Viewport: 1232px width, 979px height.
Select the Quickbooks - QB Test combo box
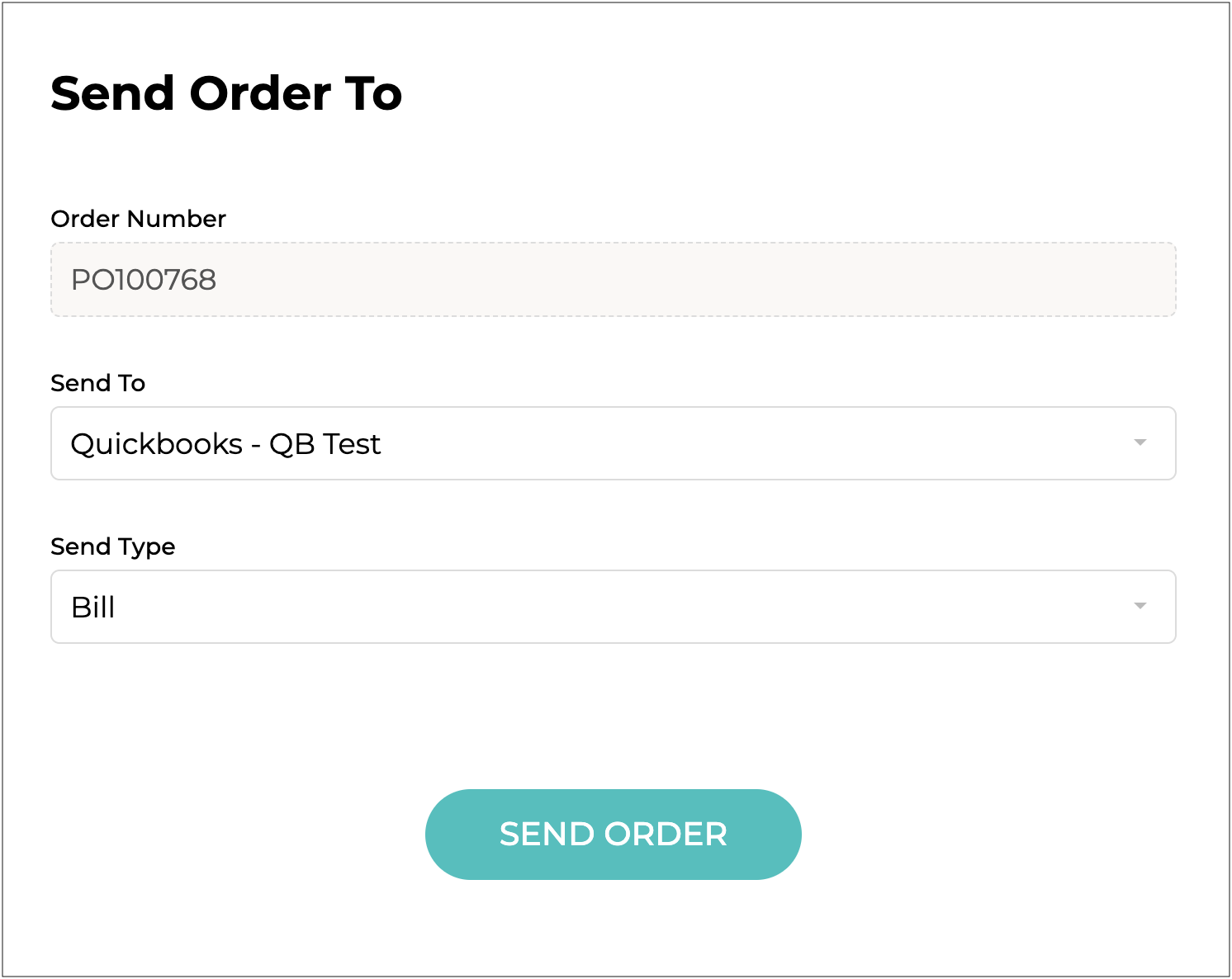click(613, 443)
